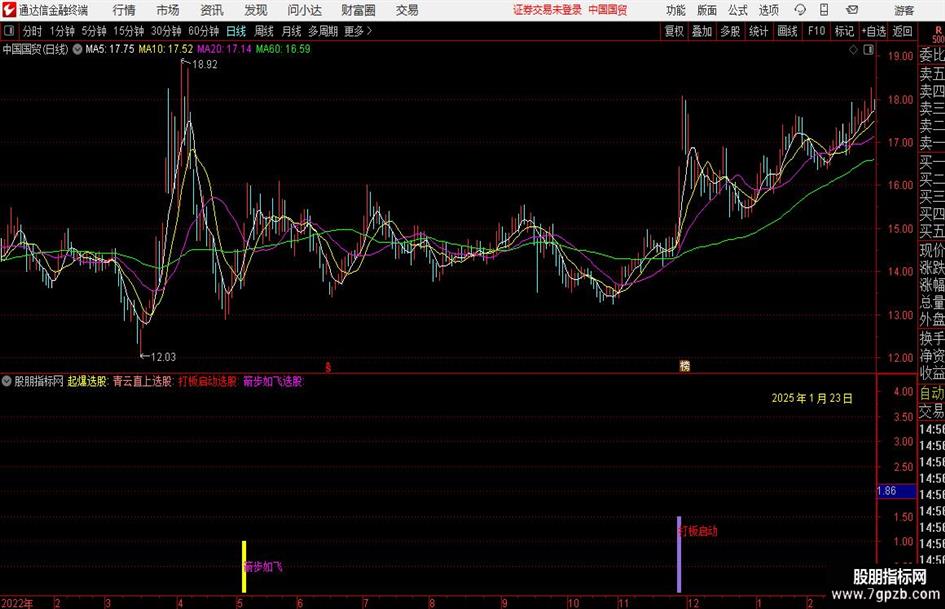Click the 榜 marker below the chart
This screenshot has height=609, width=945.
(x=685, y=365)
